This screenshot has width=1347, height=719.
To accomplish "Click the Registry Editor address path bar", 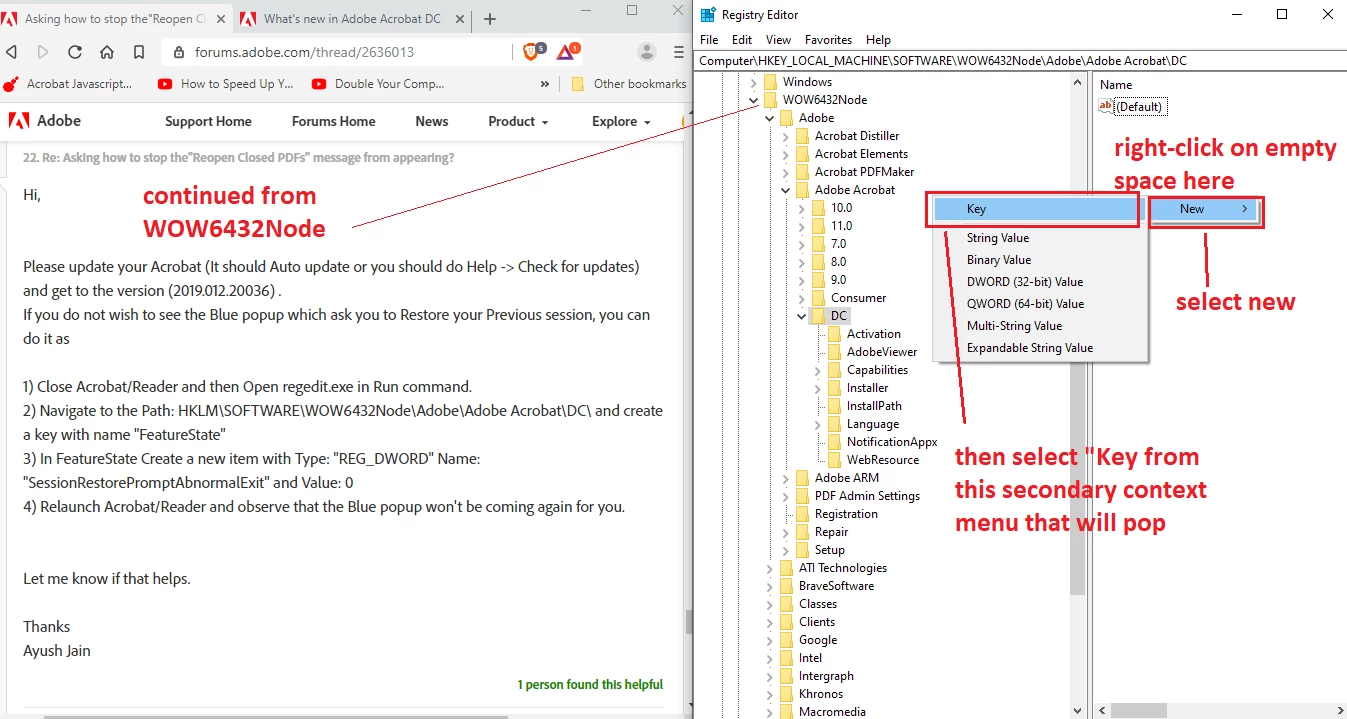I will pos(1020,61).
